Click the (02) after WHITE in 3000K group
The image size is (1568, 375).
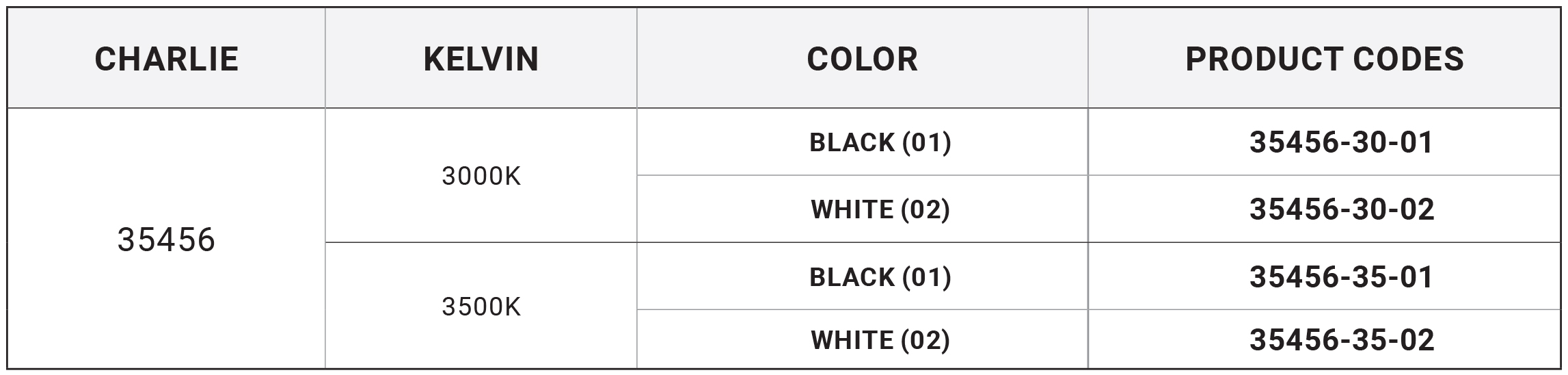925,209
